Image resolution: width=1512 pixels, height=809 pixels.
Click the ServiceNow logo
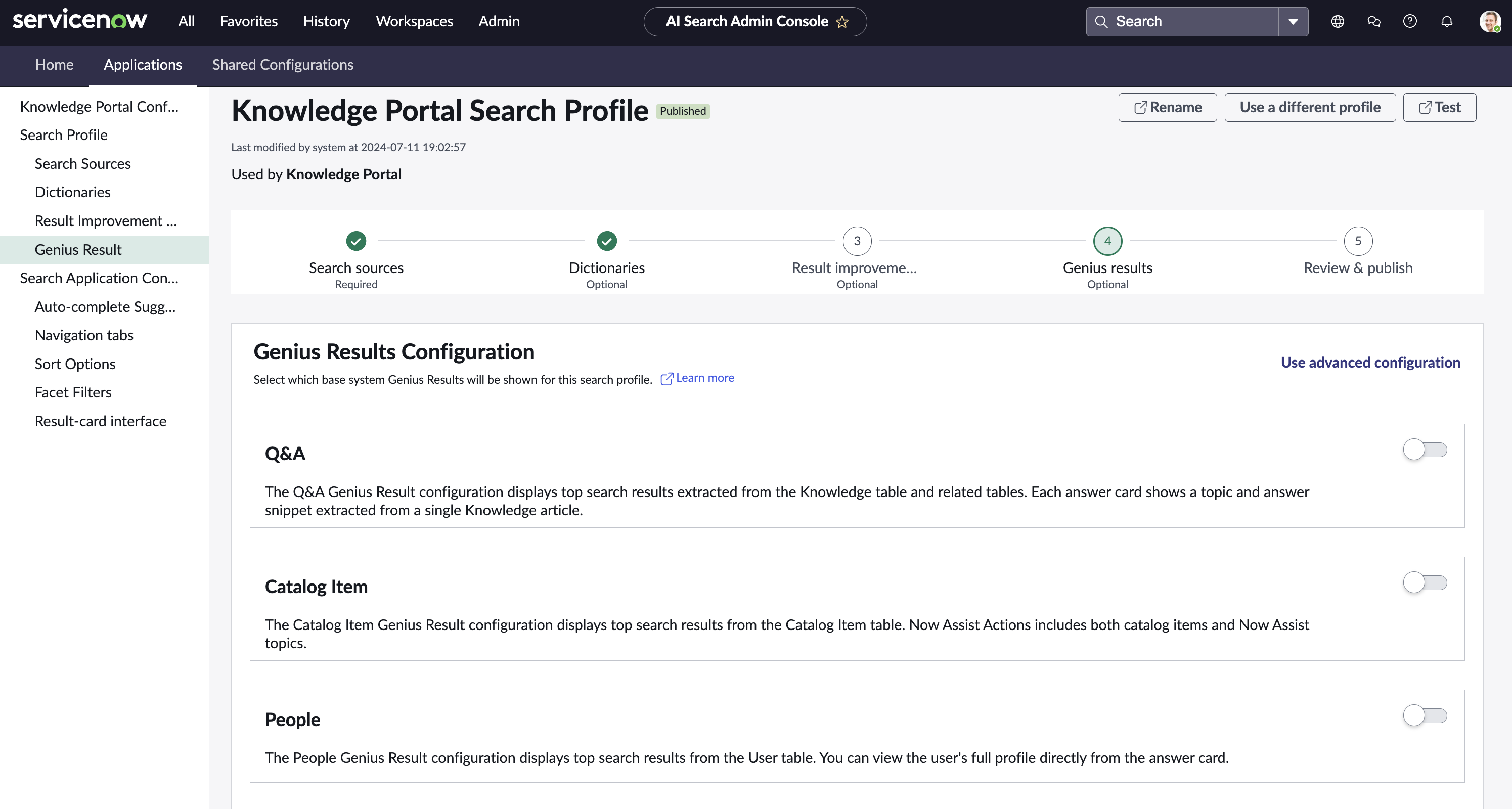[x=80, y=21]
